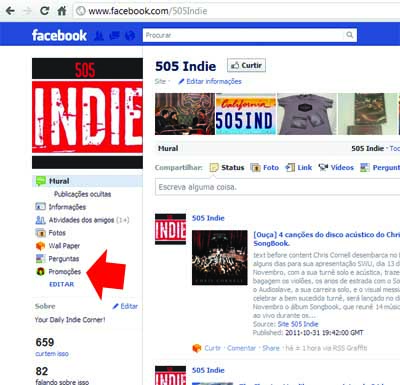Reload the page with refresh icon

tap(44, 11)
